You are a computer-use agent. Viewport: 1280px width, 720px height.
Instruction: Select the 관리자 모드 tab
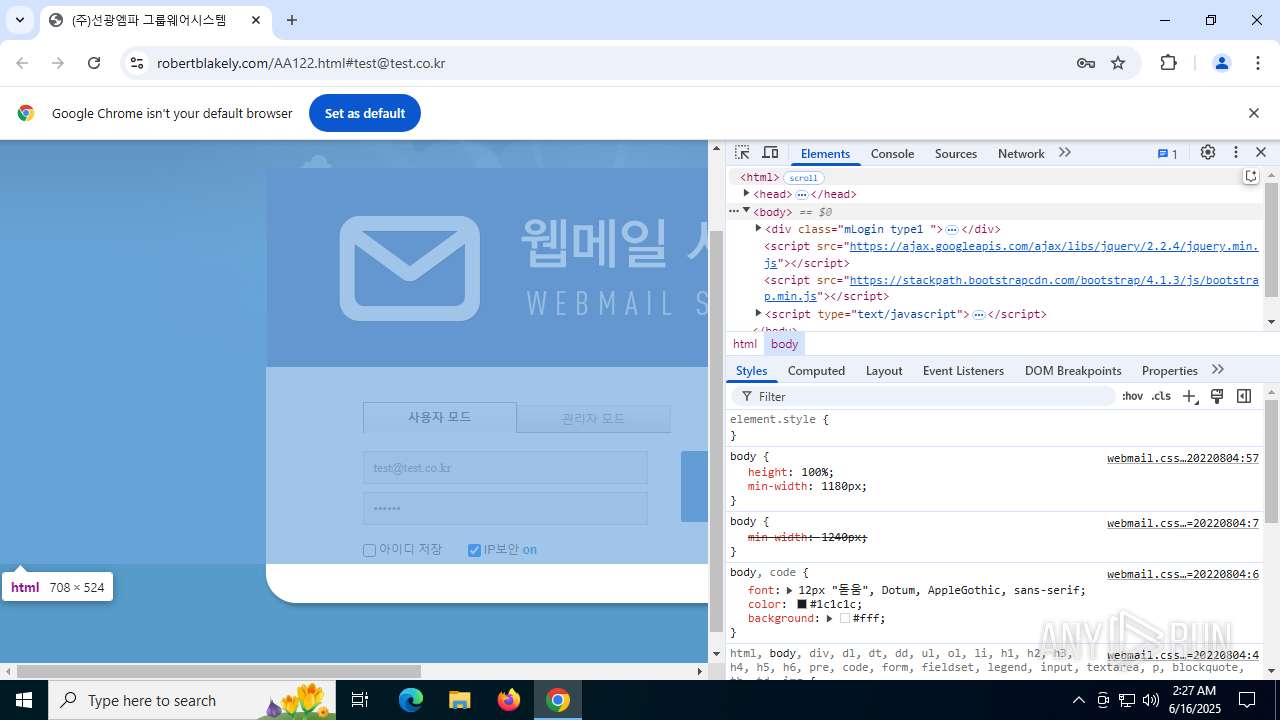pos(594,418)
